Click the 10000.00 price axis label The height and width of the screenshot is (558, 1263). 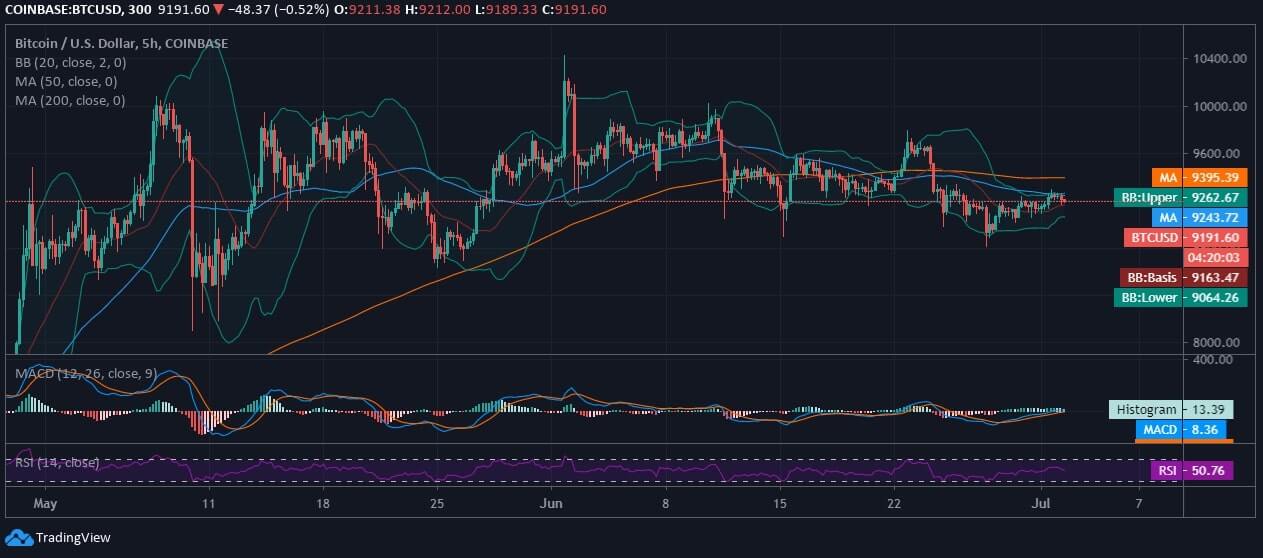[1218, 107]
